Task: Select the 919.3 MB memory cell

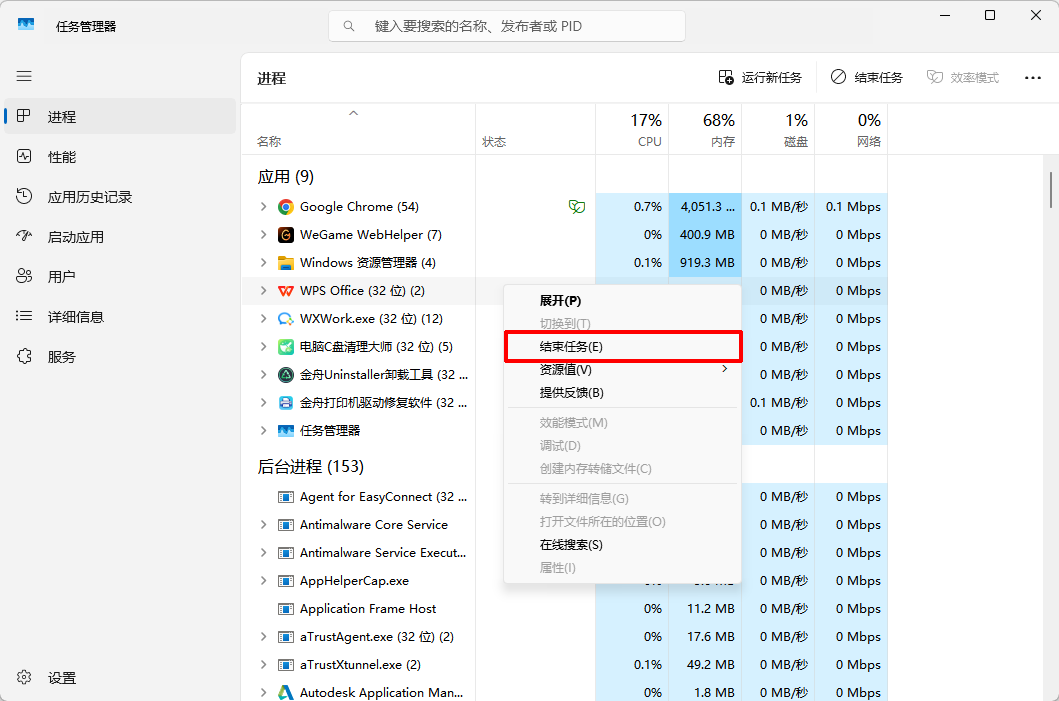Action: click(x=705, y=263)
